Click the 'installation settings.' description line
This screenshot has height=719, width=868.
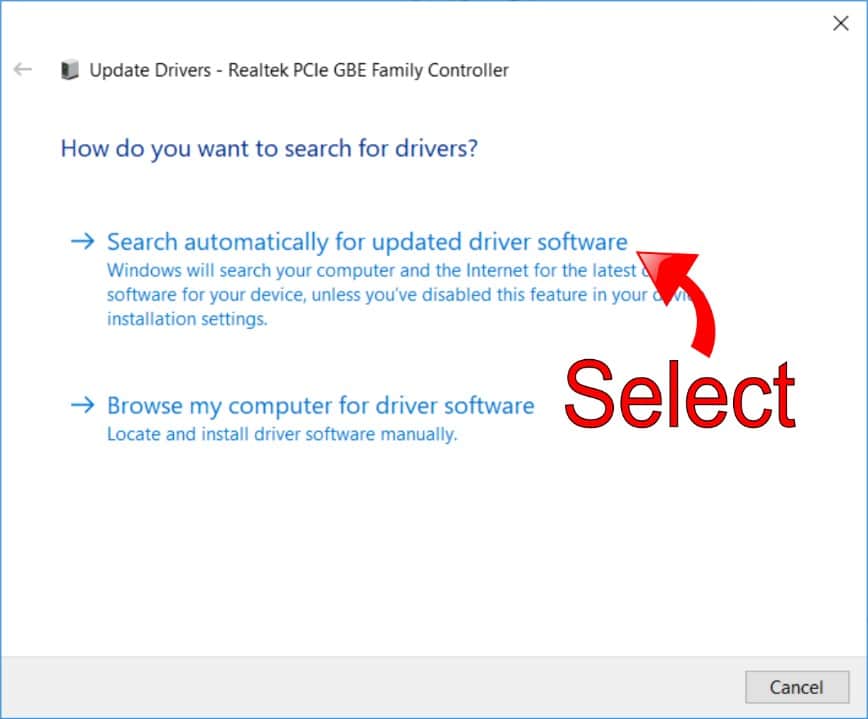(x=187, y=320)
